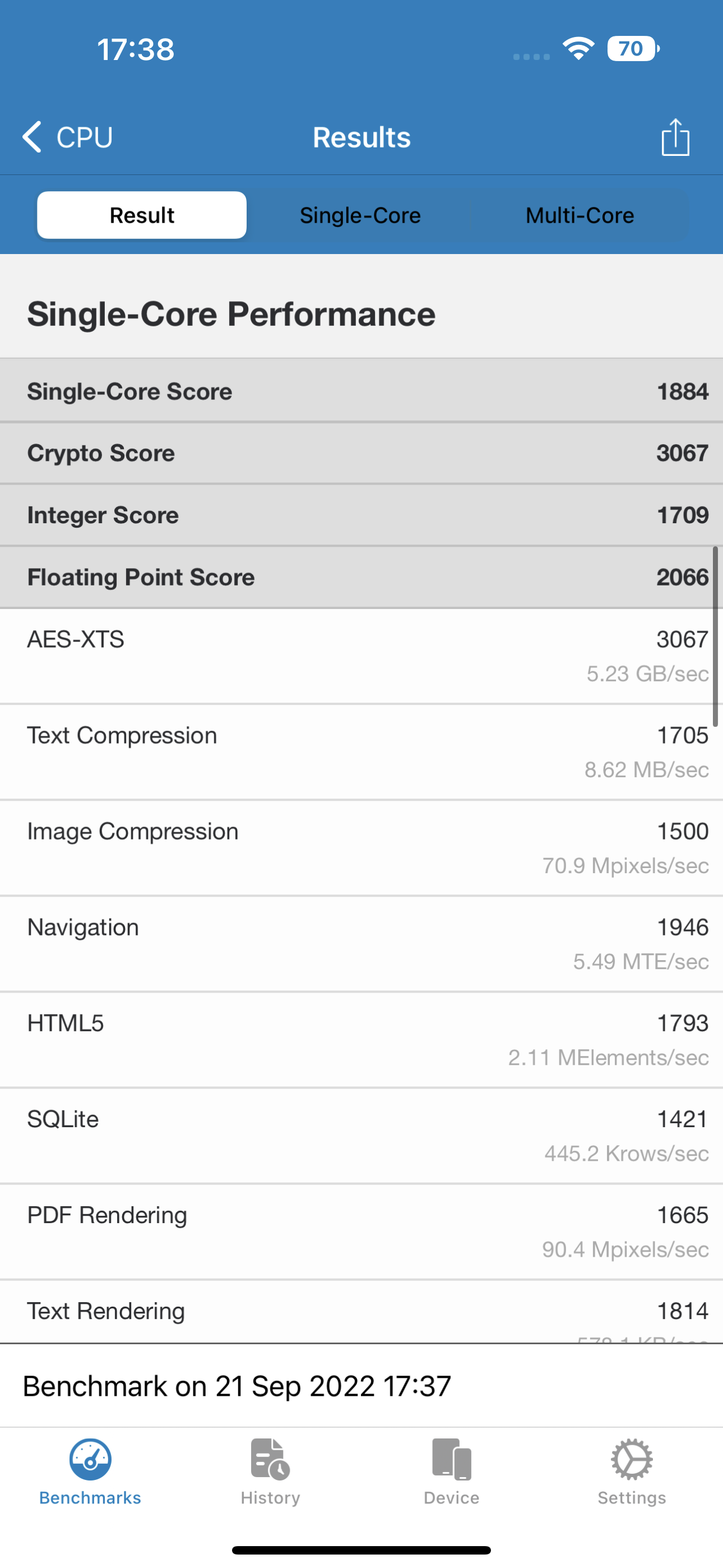
Task: Tap the share icon in header
Action: (675, 137)
